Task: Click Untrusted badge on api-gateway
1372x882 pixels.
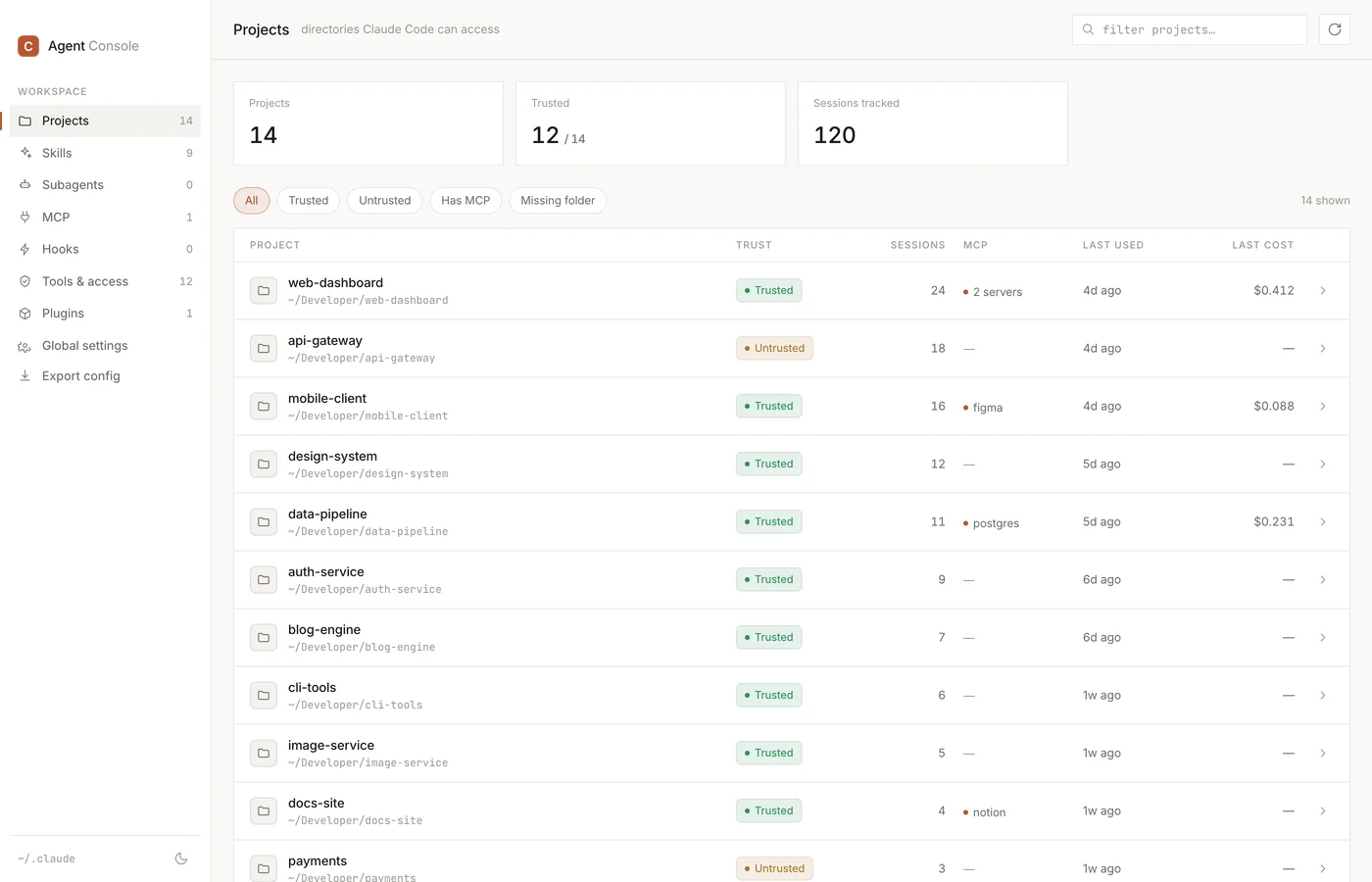Action: click(774, 348)
